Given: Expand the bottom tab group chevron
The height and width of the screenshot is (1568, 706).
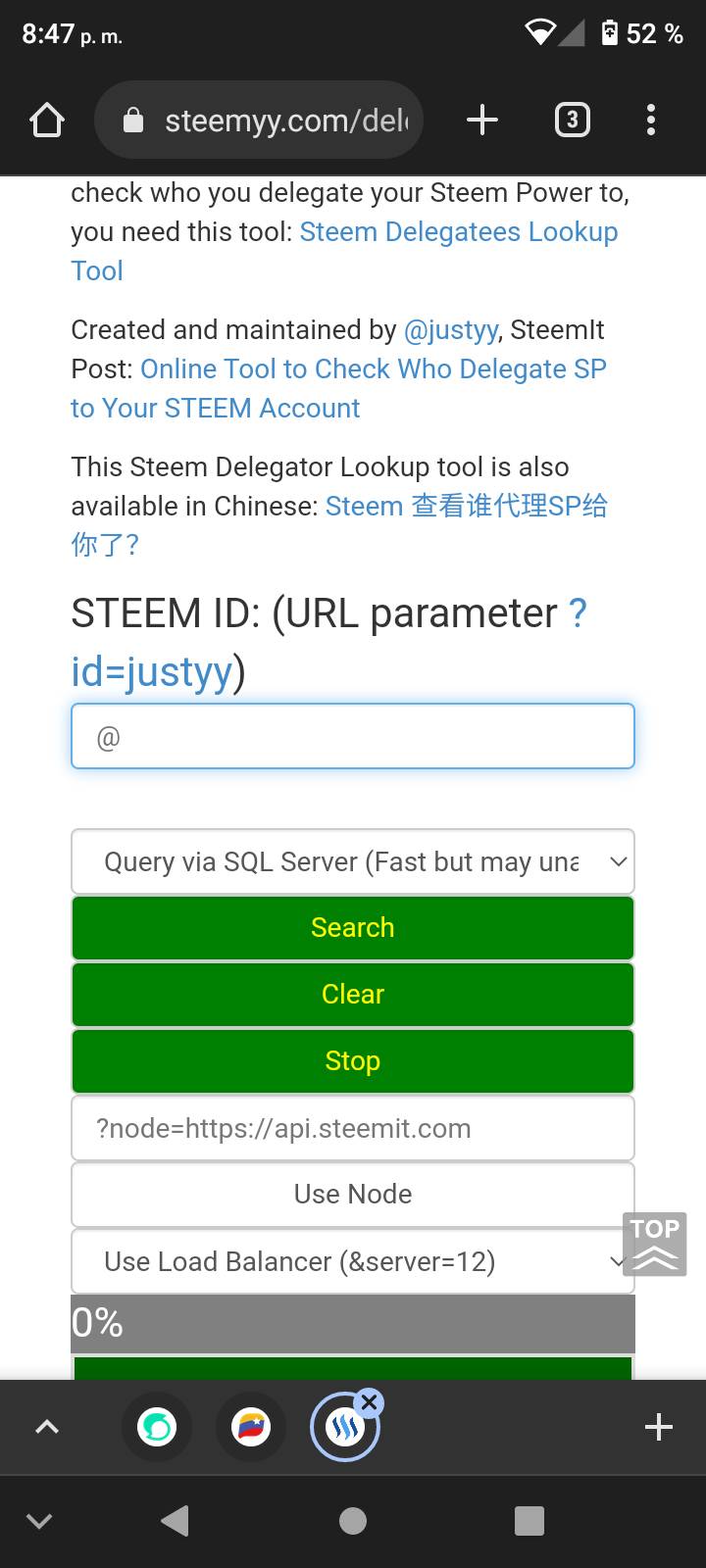Looking at the screenshot, I should 47,1427.
